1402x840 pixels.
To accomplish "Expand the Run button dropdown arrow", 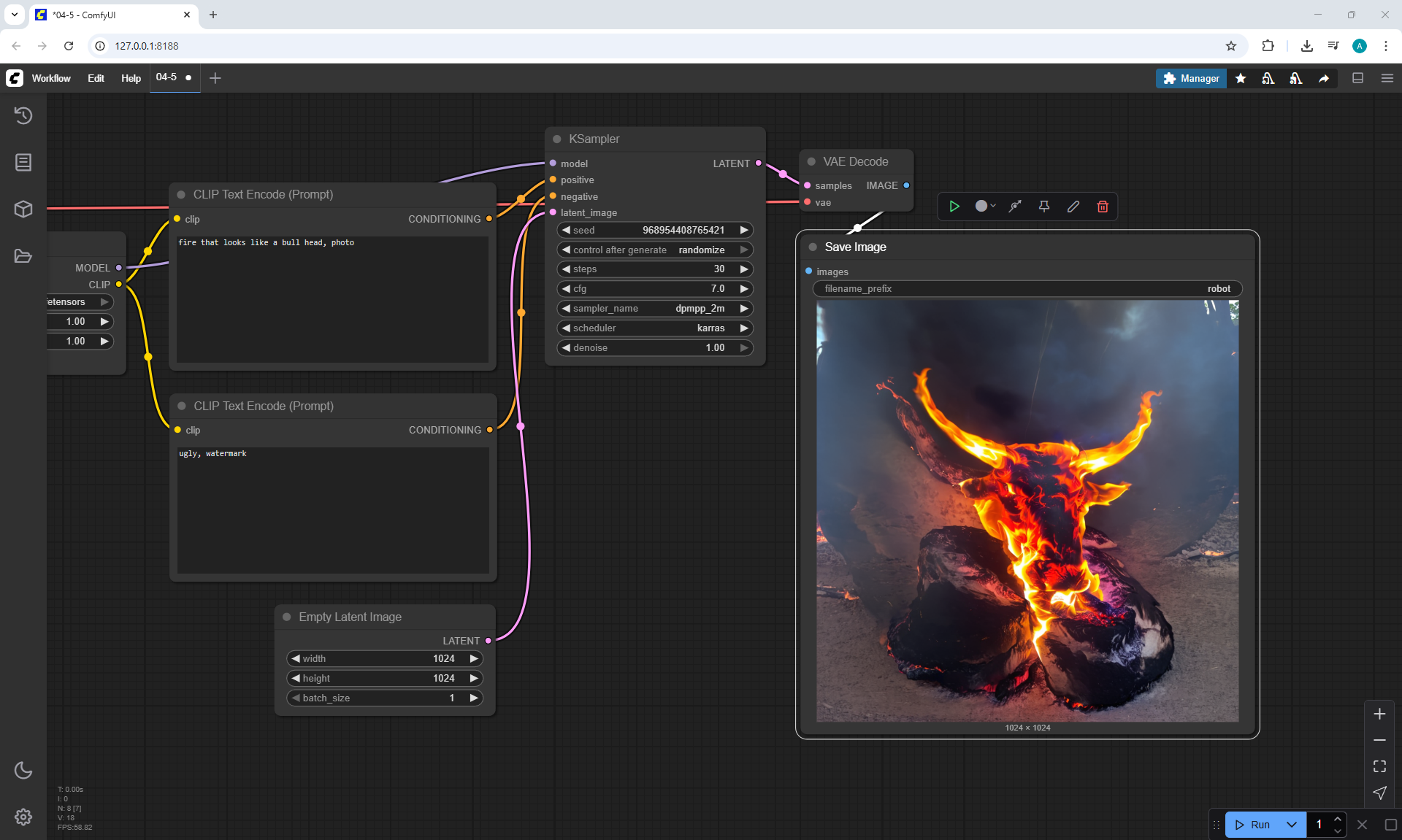I will 1292,825.
